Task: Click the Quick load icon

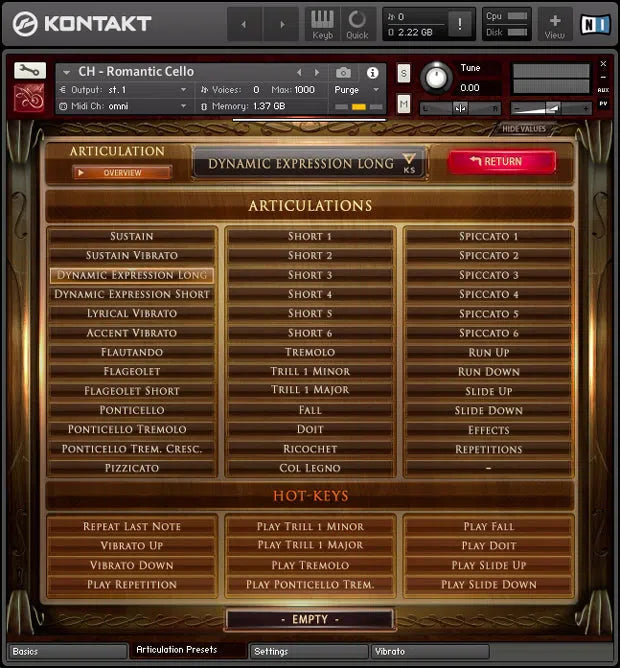Action: click(x=357, y=23)
